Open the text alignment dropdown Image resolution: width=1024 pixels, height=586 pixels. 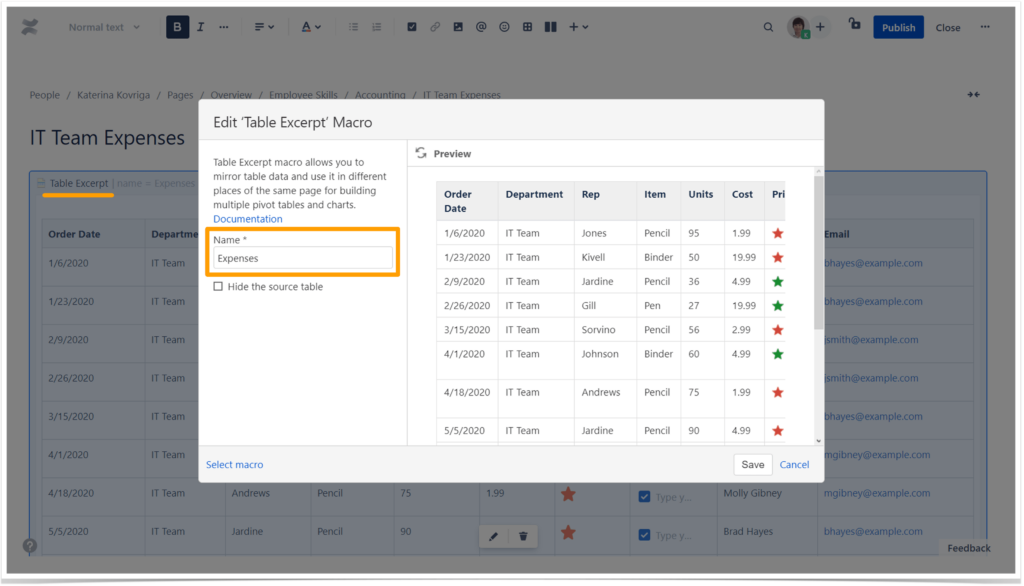click(x=262, y=27)
